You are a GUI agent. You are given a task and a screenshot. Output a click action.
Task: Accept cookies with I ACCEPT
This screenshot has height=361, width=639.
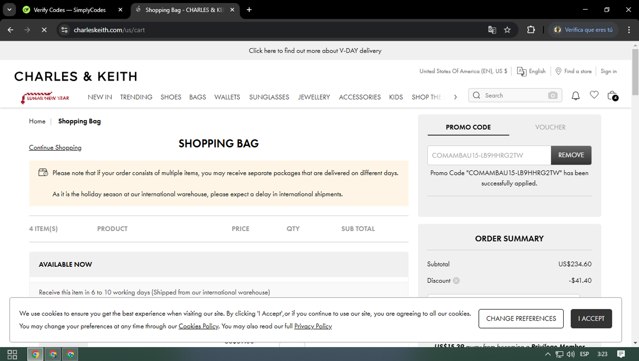coord(591,319)
